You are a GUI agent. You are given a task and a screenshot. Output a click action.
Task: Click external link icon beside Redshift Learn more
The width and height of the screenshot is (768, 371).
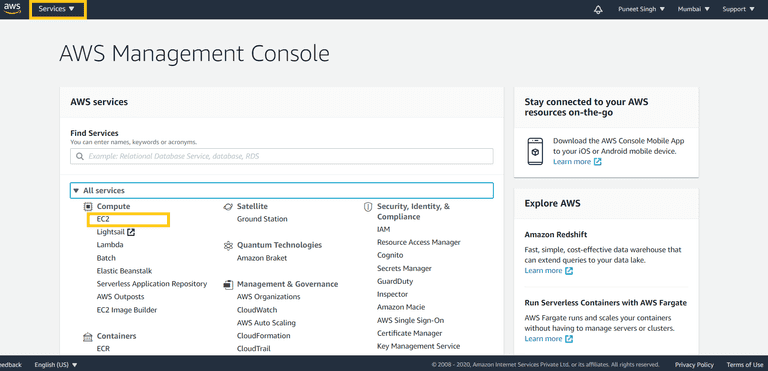[x=569, y=271]
